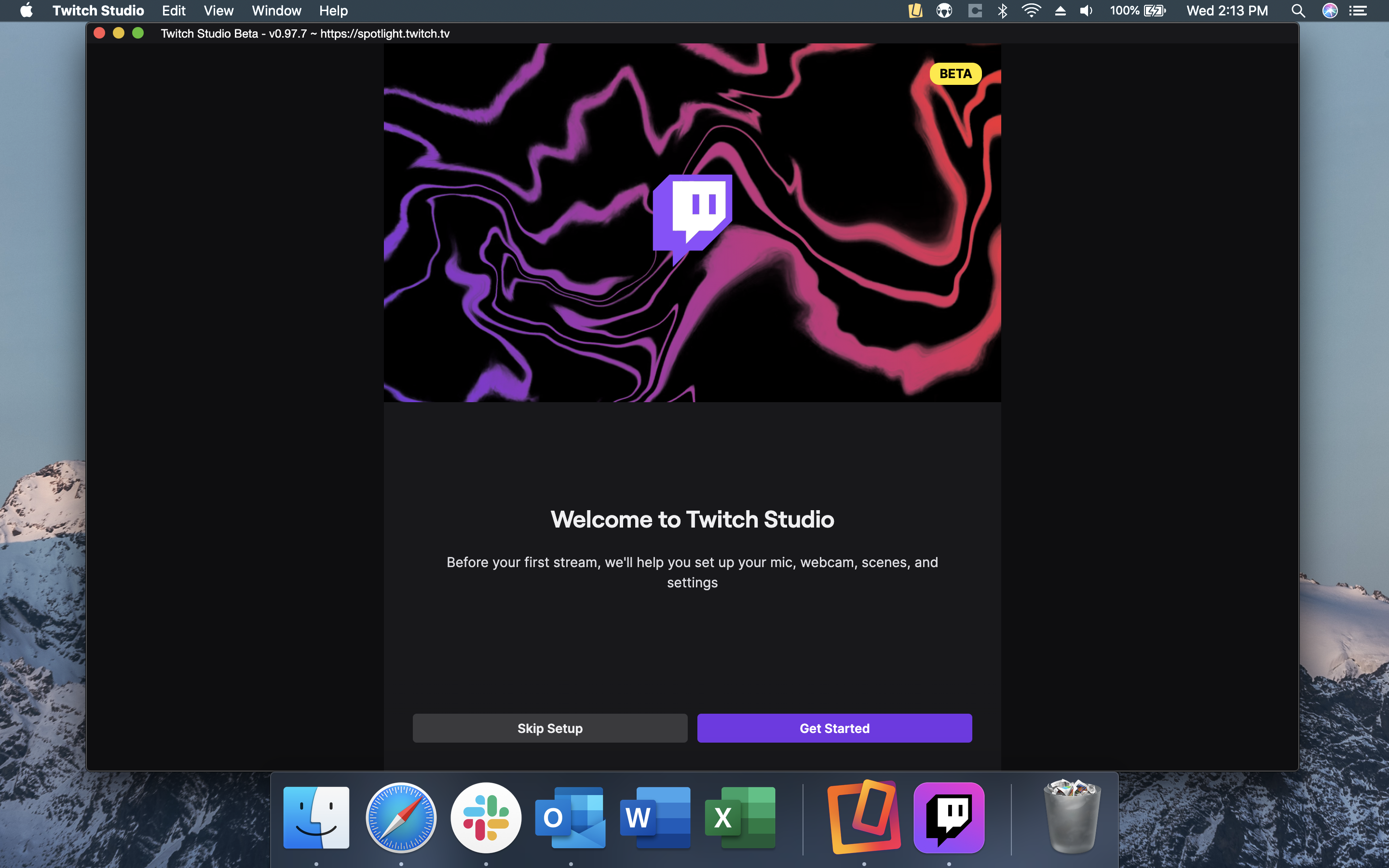
Task: Click the Twitch Studio Beta window title
Action: [x=305, y=33]
